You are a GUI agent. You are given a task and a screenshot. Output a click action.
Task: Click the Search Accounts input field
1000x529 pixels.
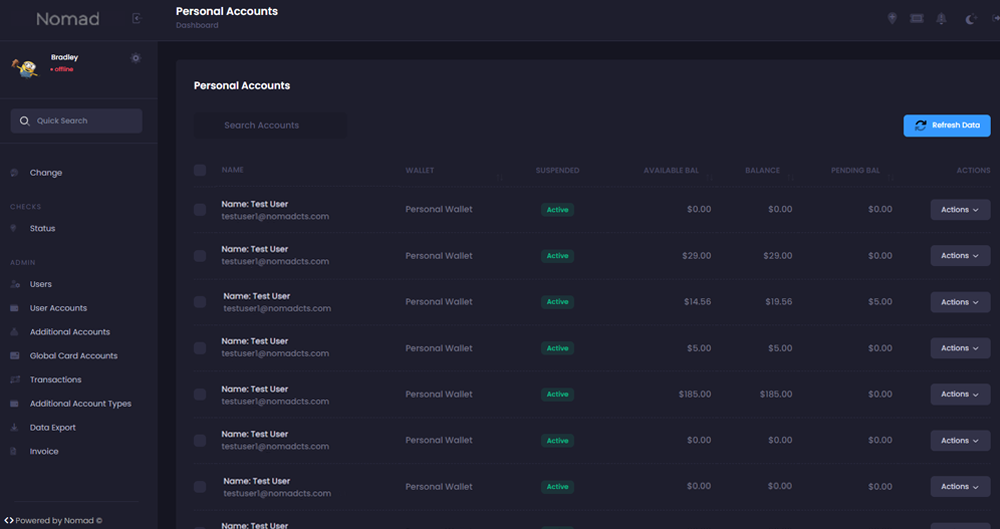point(270,125)
